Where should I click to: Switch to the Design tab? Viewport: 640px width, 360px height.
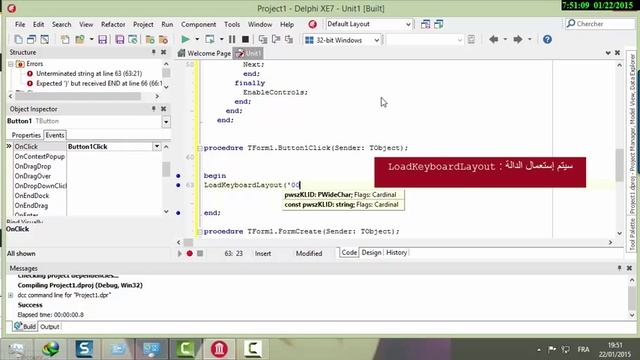[371, 253]
